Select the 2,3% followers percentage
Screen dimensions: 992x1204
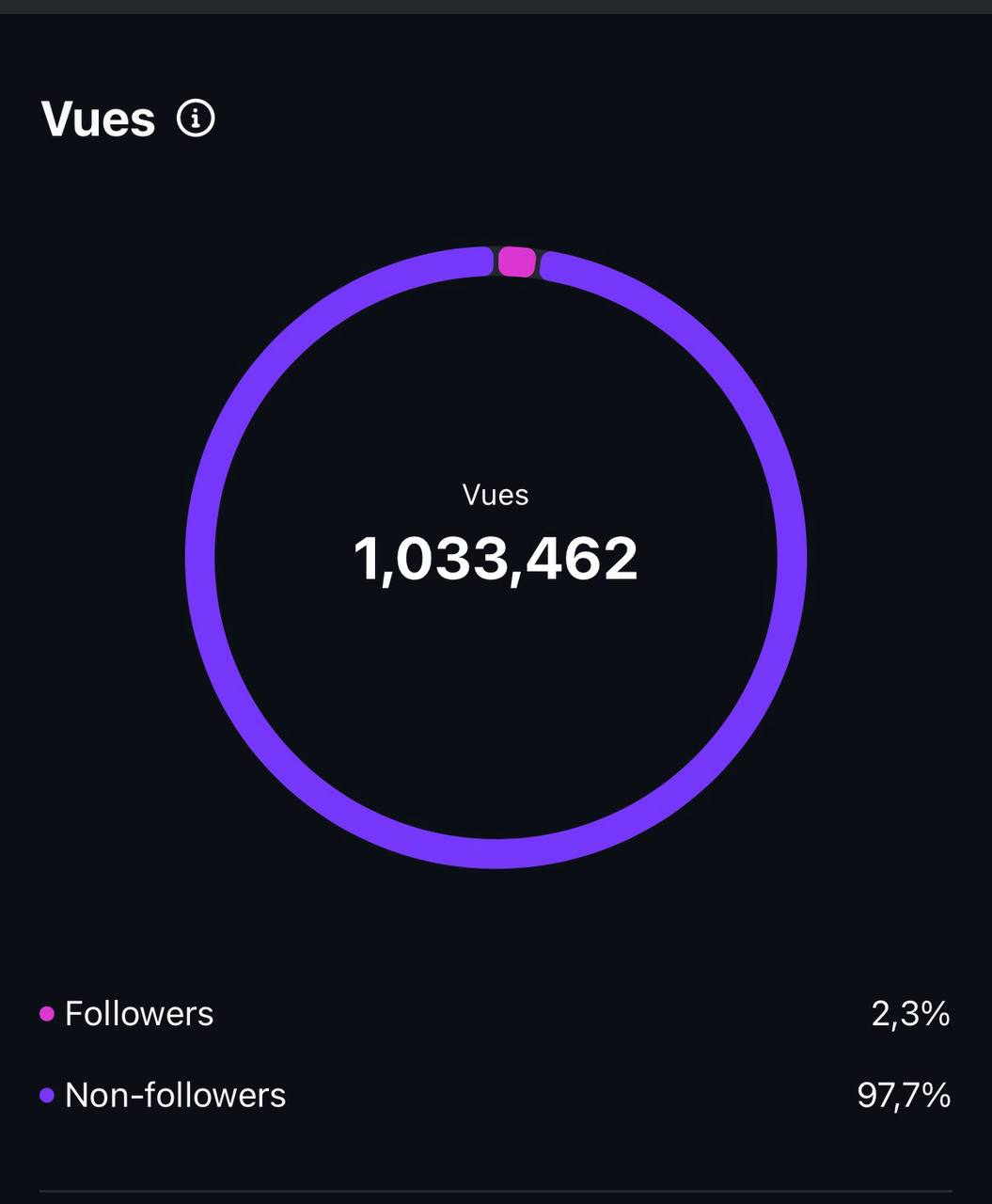pos(910,1014)
